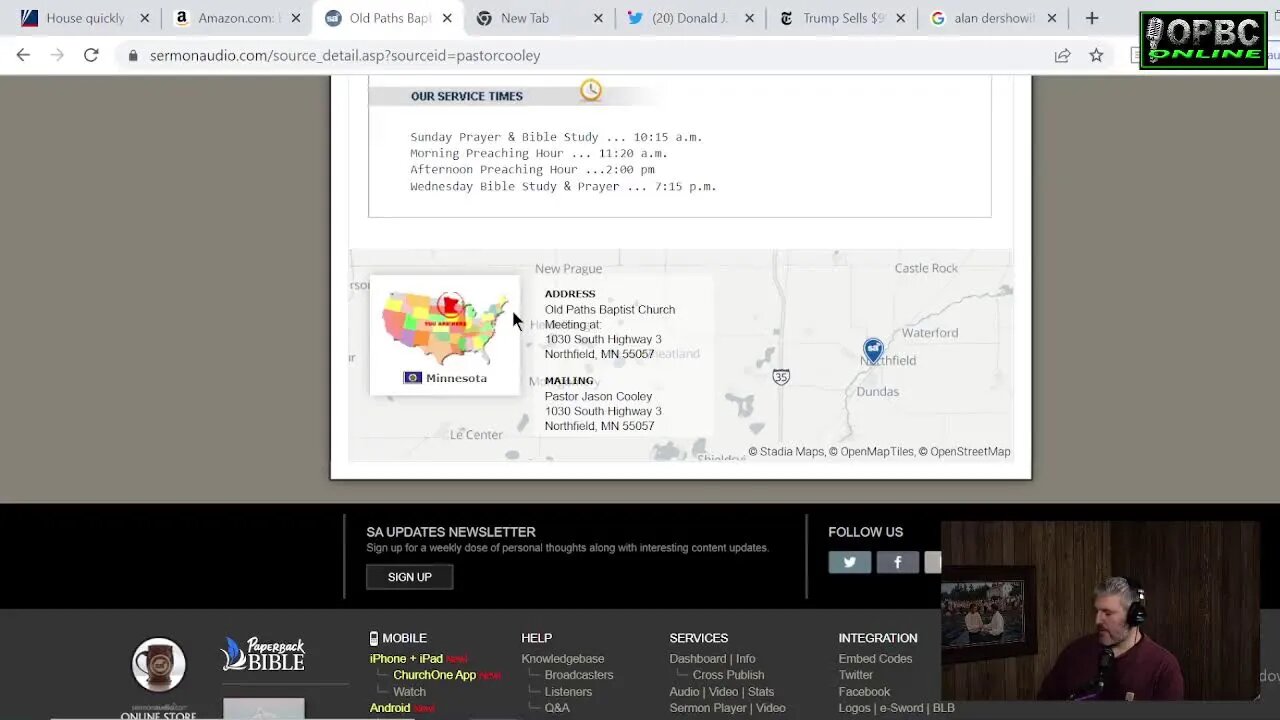Close the New Tab tab
This screenshot has height=720, width=1280.
click(598, 18)
